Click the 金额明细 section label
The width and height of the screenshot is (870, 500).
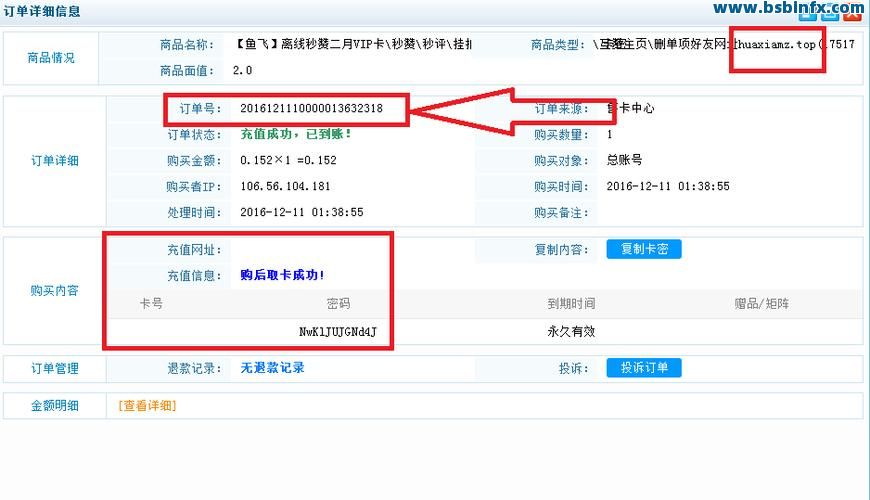click(54, 406)
